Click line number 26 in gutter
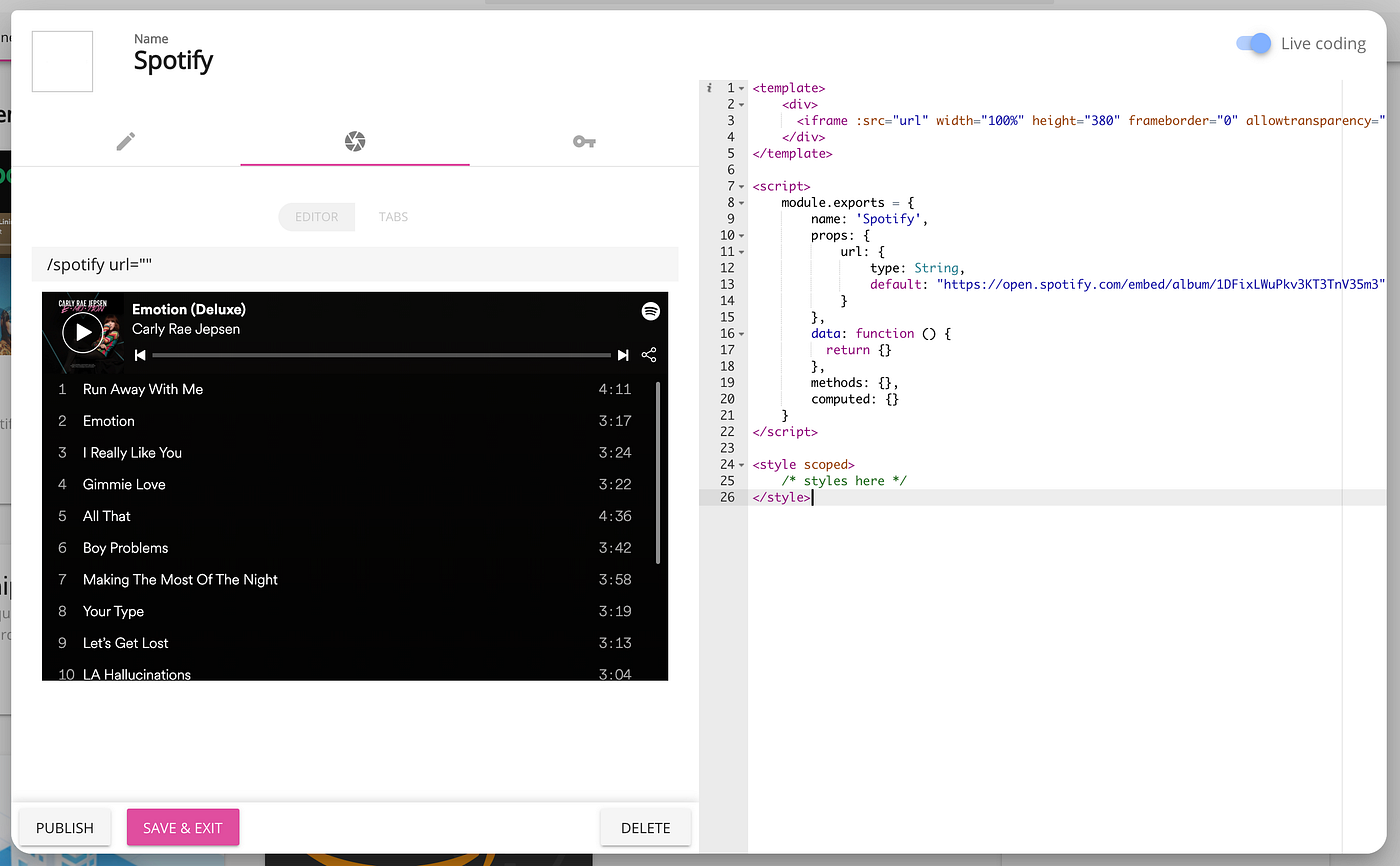The width and height of the screenshot is (1400, 866). [x=727, y=498]
